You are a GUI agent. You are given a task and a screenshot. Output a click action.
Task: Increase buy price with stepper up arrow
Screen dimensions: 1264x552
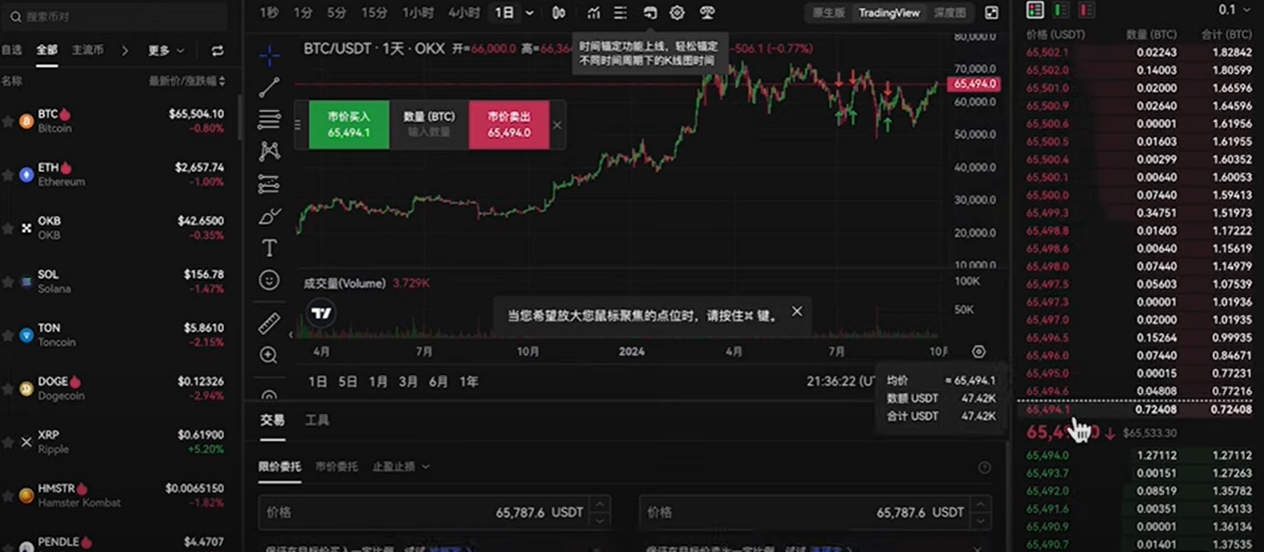coord(599,505)
